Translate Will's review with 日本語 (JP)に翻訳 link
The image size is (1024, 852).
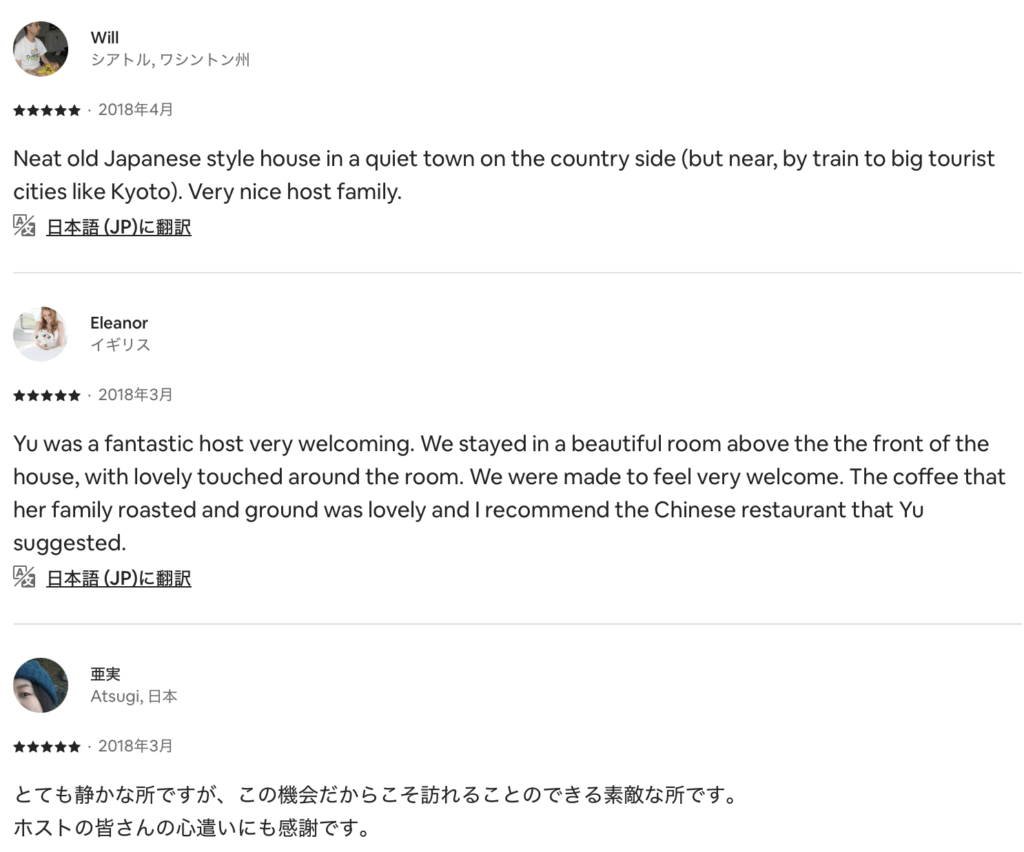119,227
